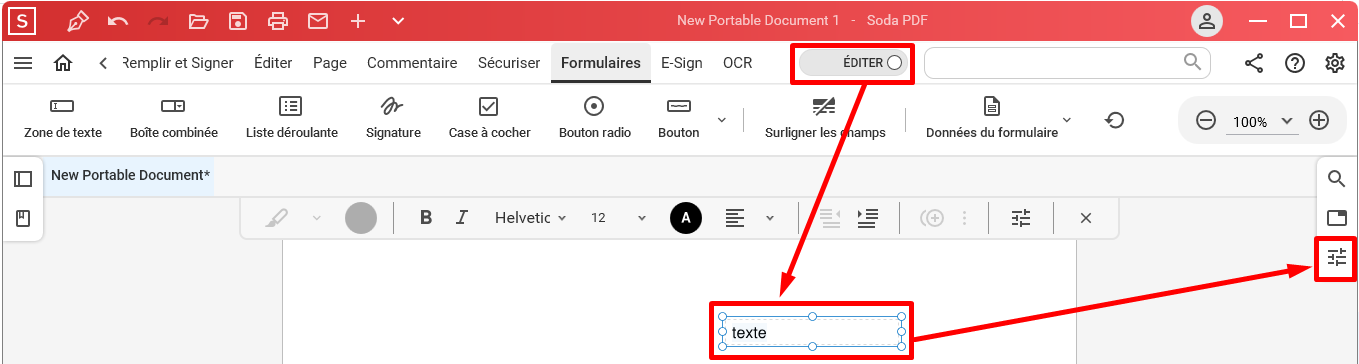The height and width of the screenshot is (364, 1359).
Task: Open the E-Sign tab
Action: 682,63
